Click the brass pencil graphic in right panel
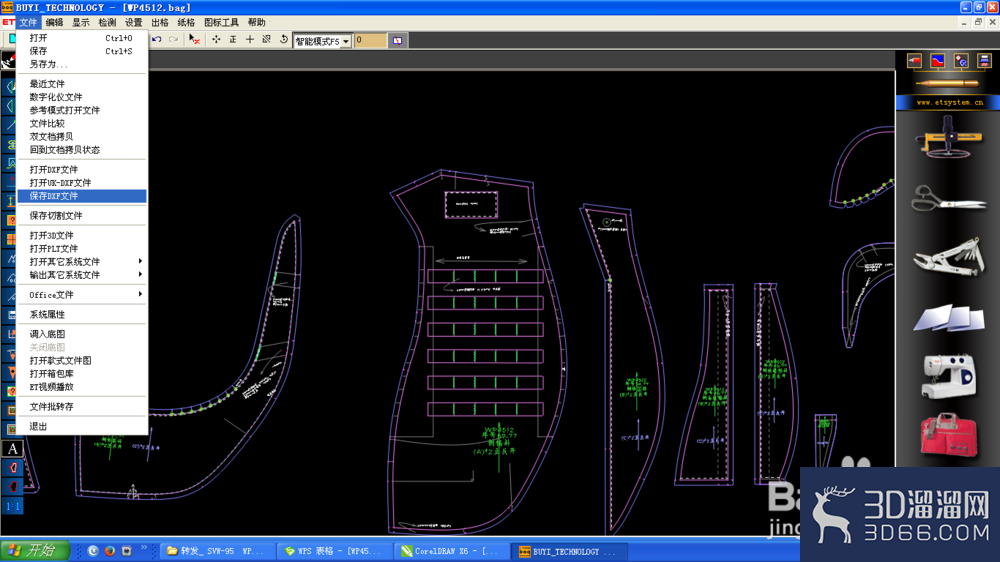Viewport: 1000px width, 562px height. tap(948, 83)
